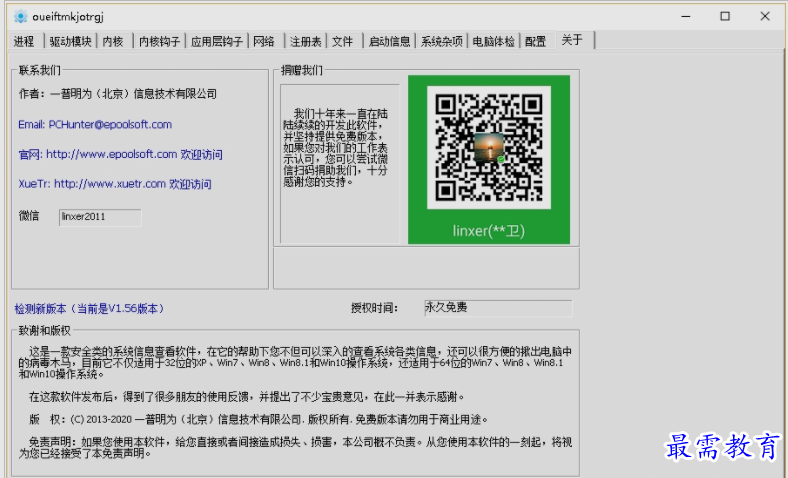Viewport: 788px width, 478px height.
Task: Click the linxer(**卫) label under QR code
Action: coord(488,231)
